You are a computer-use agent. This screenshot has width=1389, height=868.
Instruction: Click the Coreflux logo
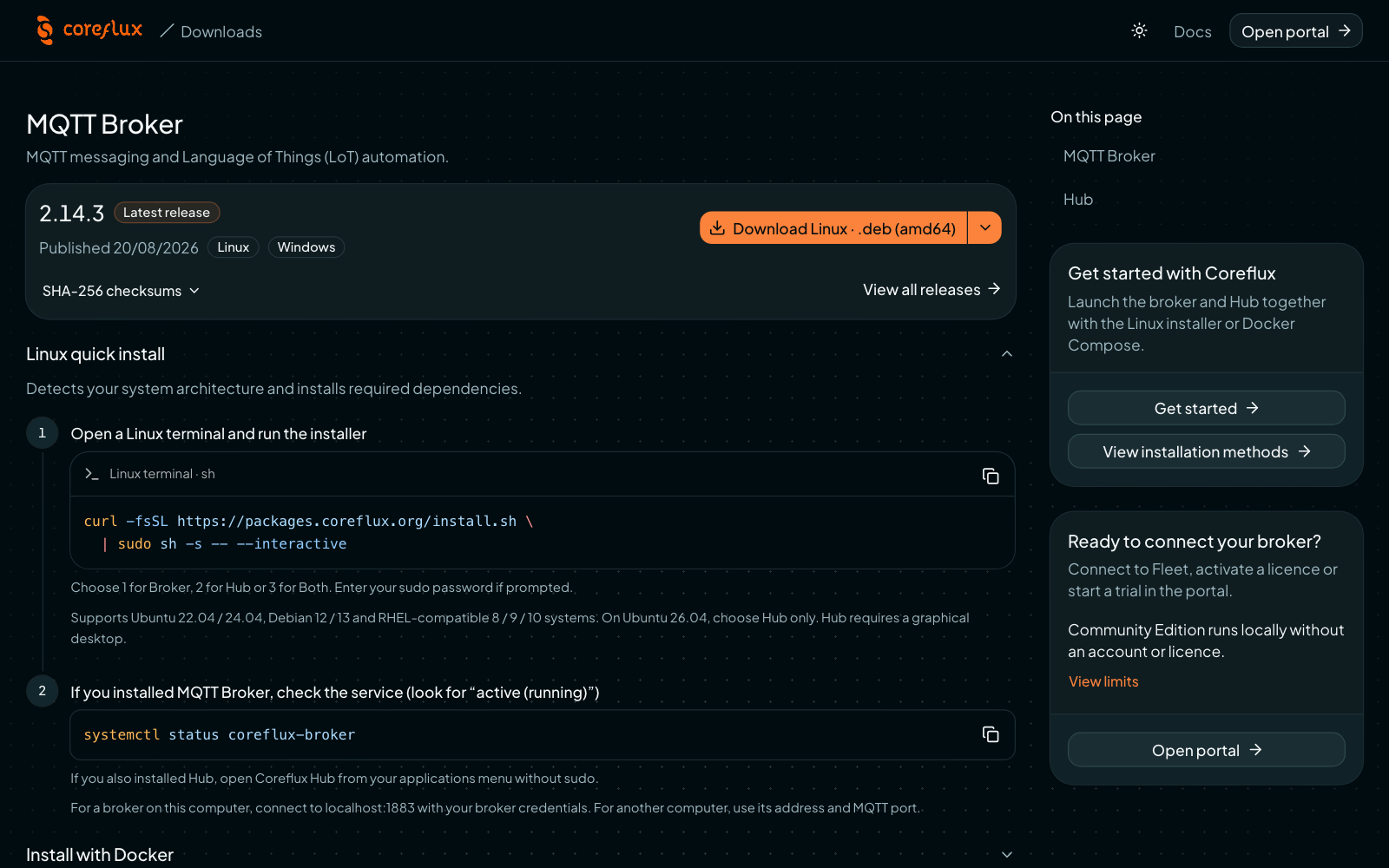pyautogui.click(x=89, y=30)
